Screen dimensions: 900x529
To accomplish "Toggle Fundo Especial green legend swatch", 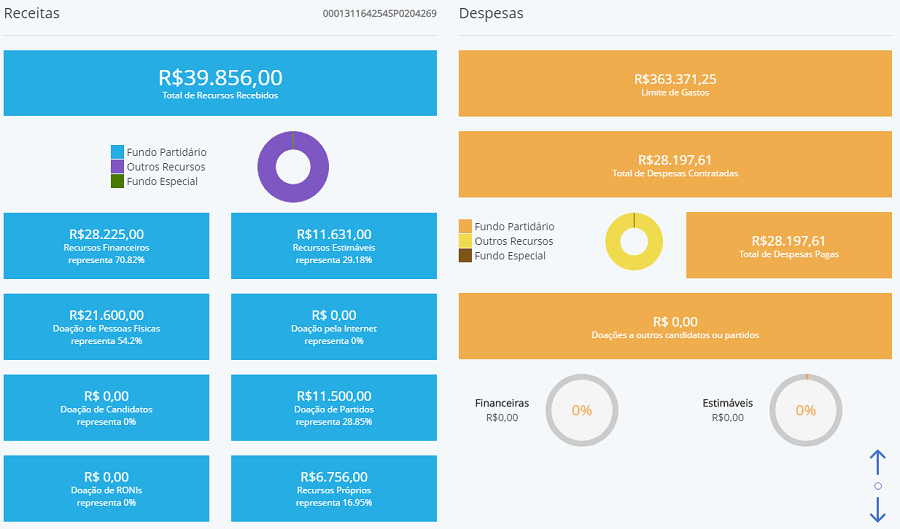I will [x=117, y=181].
